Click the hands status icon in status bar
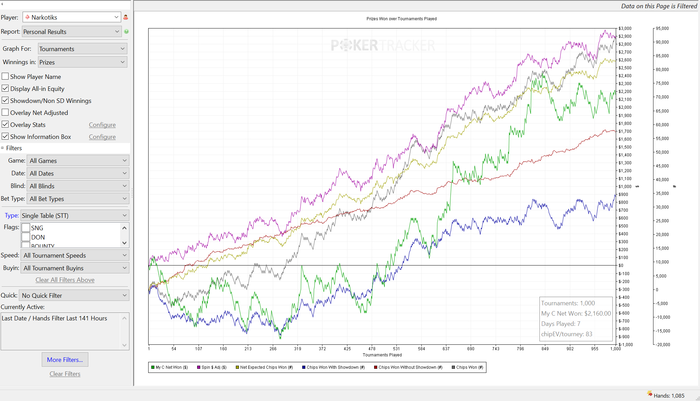Screen dimensions: 700x401 pos(650,394)
